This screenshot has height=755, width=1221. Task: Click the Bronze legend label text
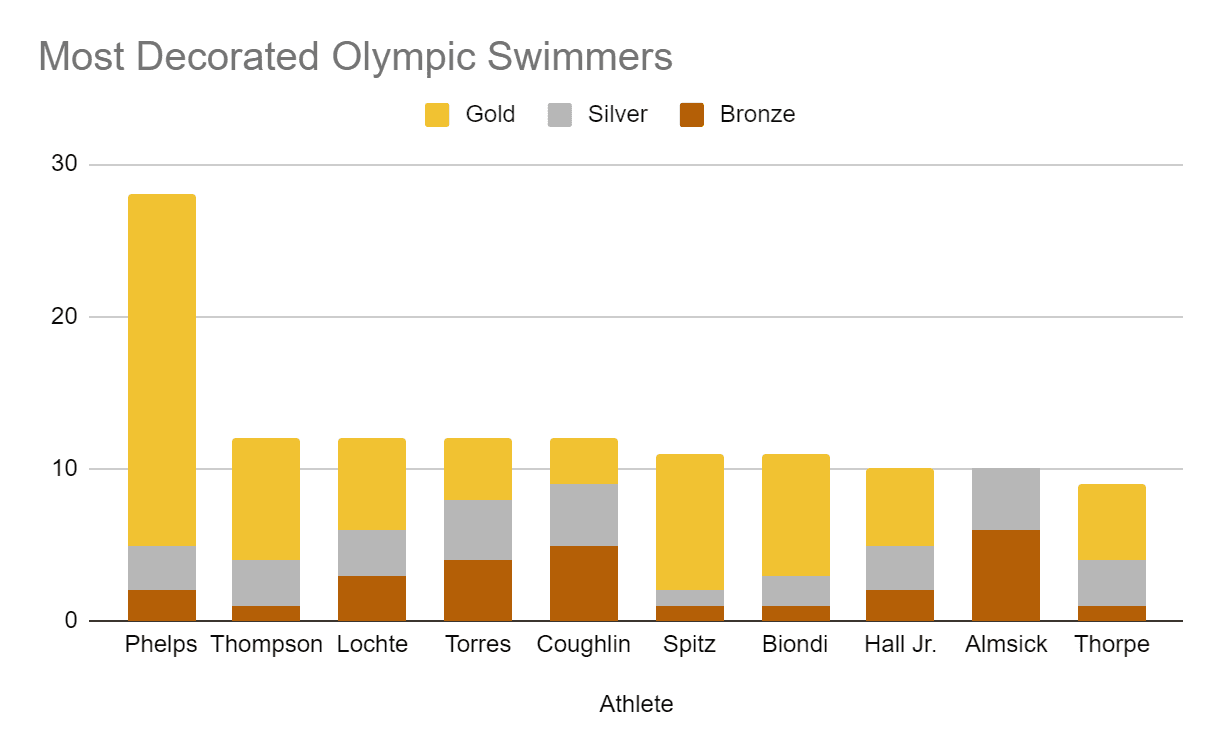click(x=757, y=114)
